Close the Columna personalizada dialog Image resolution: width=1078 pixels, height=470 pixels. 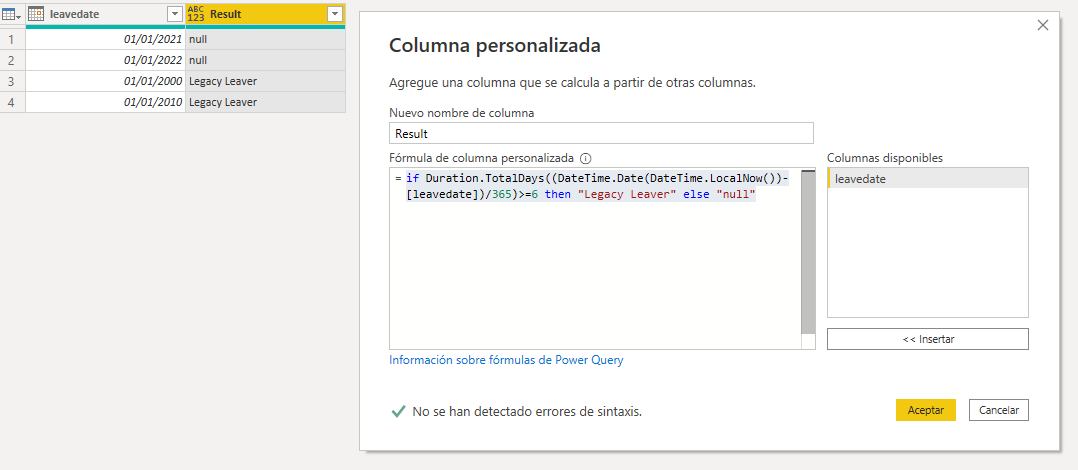1043,25
